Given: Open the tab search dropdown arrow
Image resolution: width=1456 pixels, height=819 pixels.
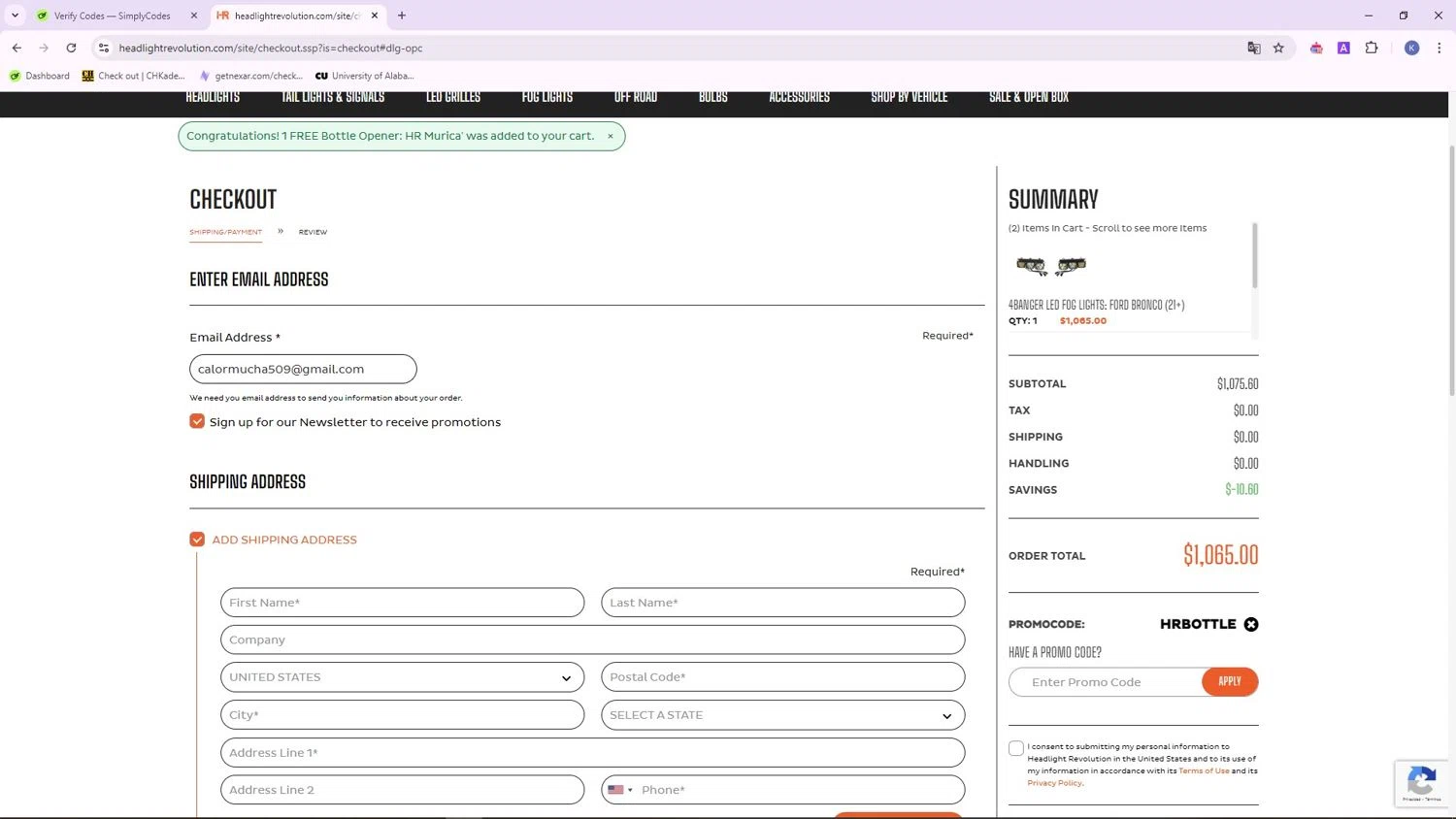Looking at the screenshot, I should pos(15,16).
